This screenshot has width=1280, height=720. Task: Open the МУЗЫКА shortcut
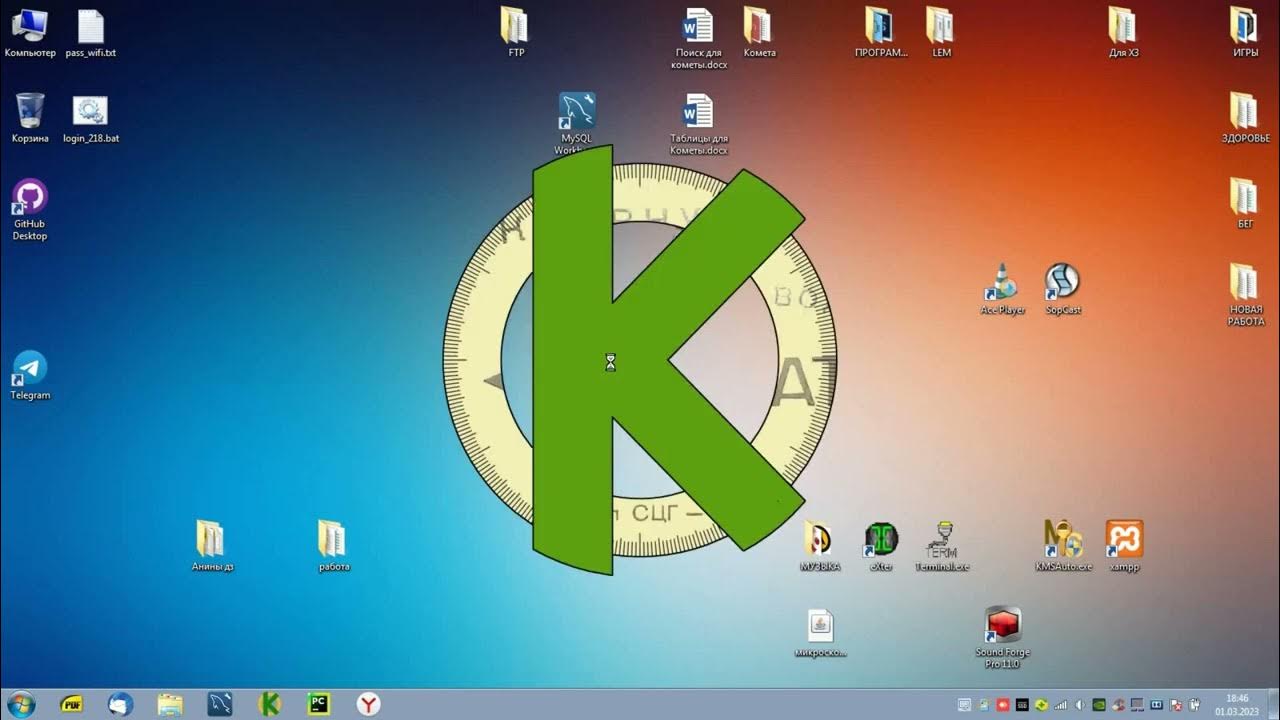coord(819,546)
